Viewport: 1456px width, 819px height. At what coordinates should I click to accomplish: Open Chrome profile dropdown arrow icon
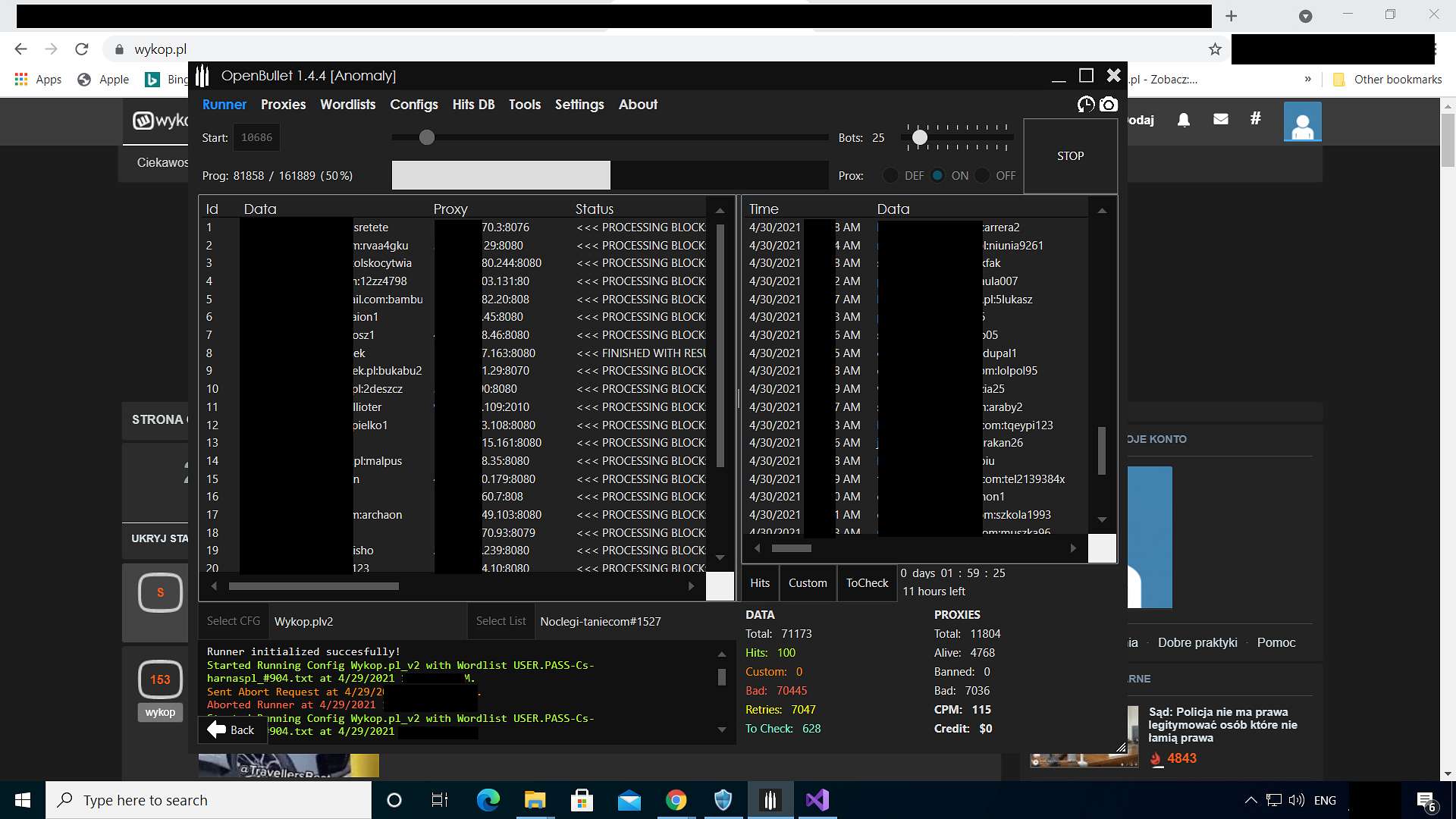click(x=1305, y=16)
